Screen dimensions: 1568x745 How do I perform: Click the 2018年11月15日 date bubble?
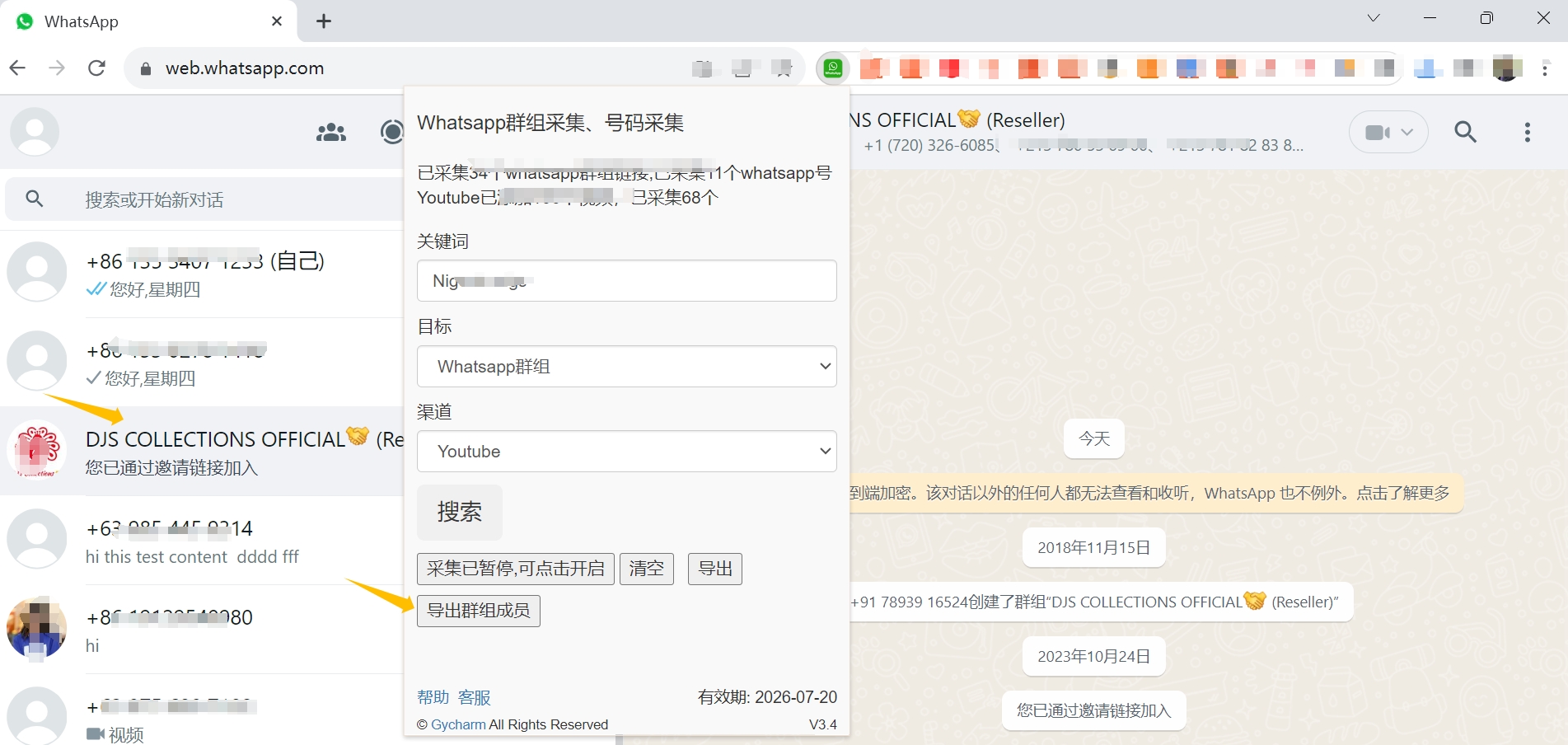[x=1094, y=547]
